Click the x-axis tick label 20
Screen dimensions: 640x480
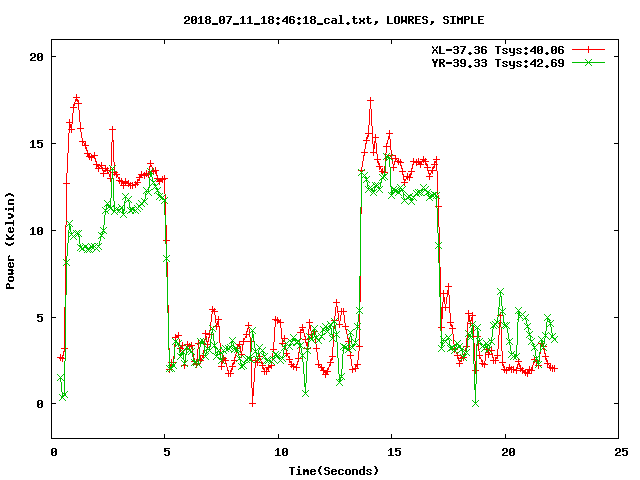click(508, 452)
